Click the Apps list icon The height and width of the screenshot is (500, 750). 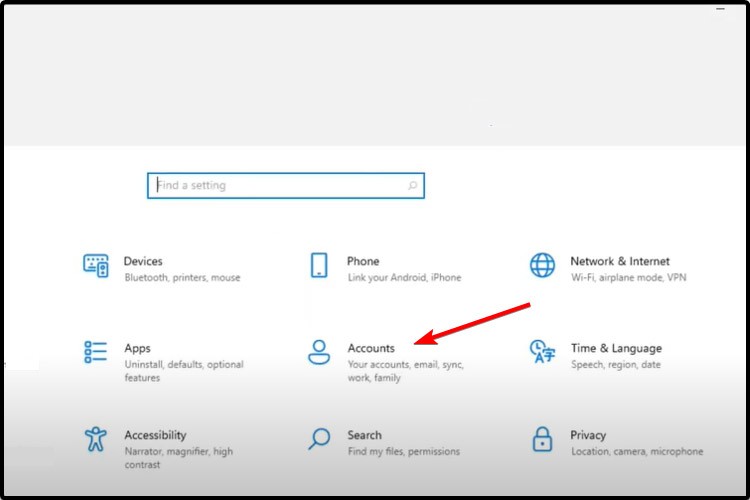[96, 352]
